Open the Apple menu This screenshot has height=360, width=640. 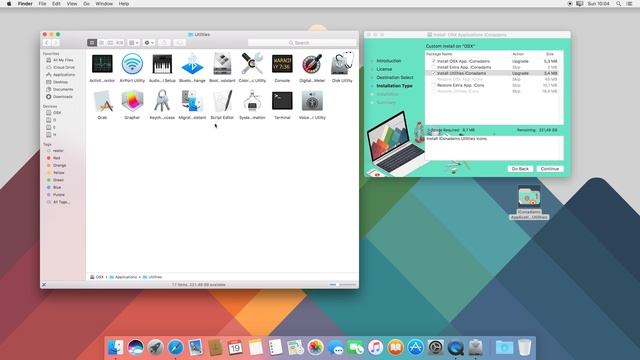tap(9, 4)
